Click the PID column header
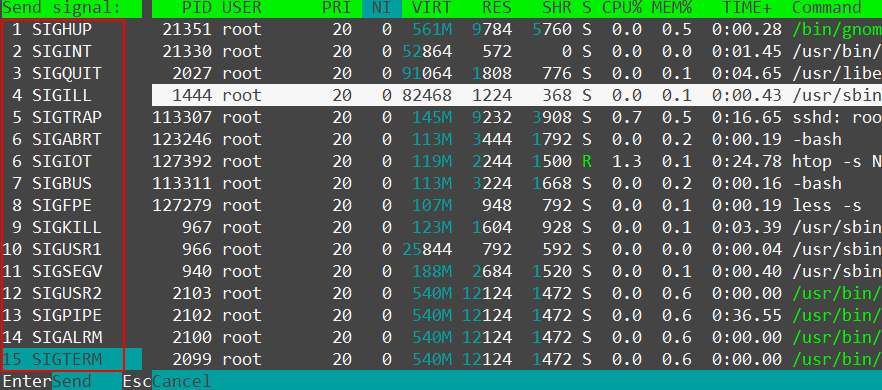The width and height of the screenshot is (882, 390). [x=197, y=8]
